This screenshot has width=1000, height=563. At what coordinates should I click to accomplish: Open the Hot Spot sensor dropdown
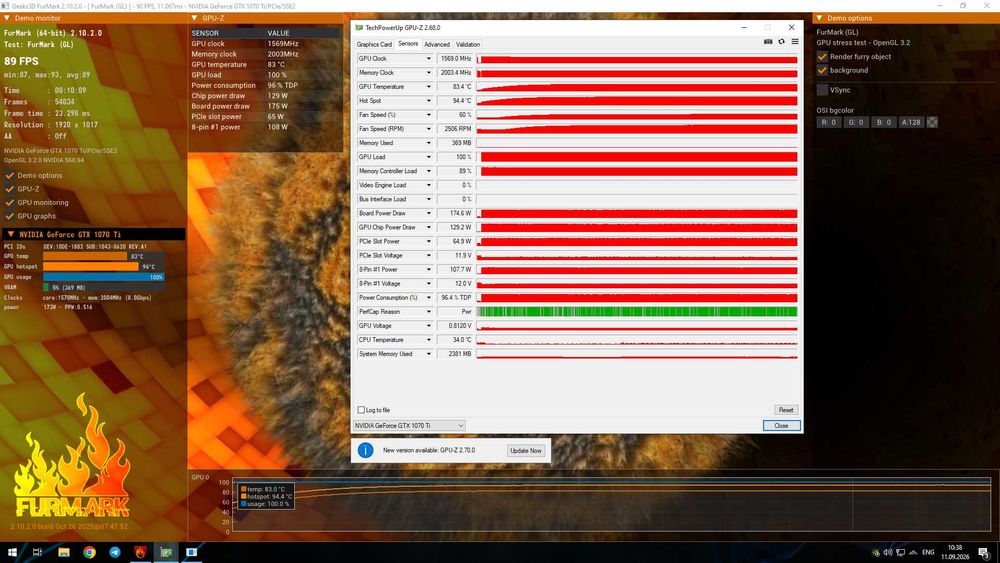pyautogui.click(x=429, y=101)
